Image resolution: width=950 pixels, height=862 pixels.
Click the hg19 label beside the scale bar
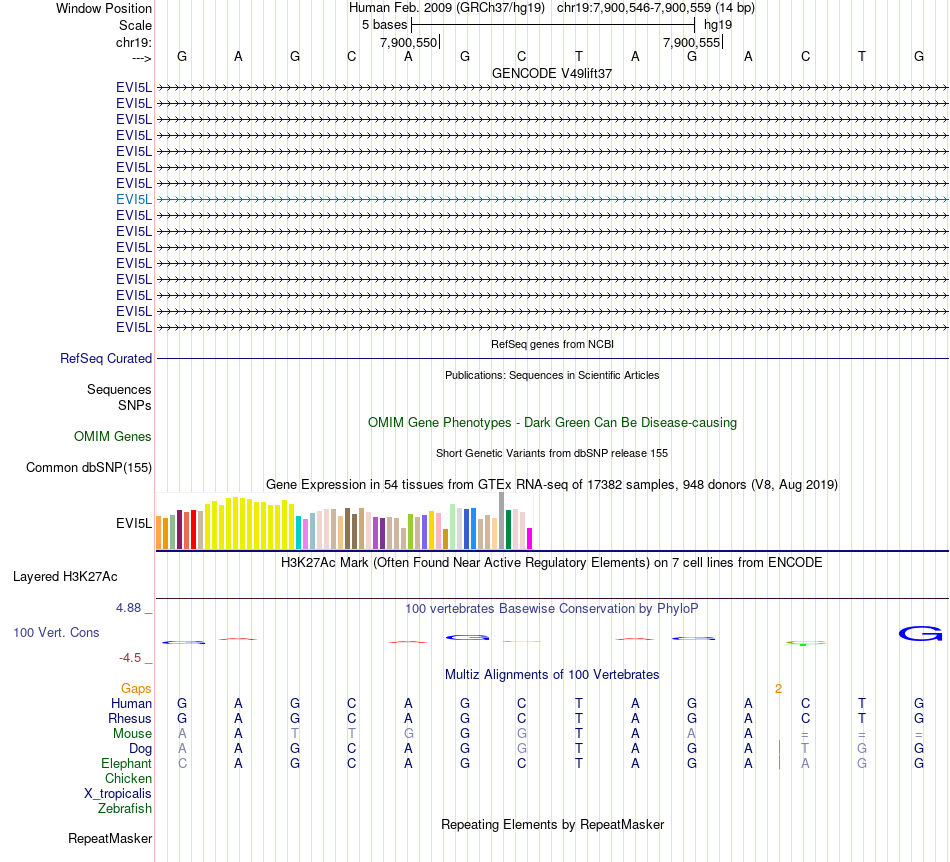pyautogui.click(x=718, y=25)
